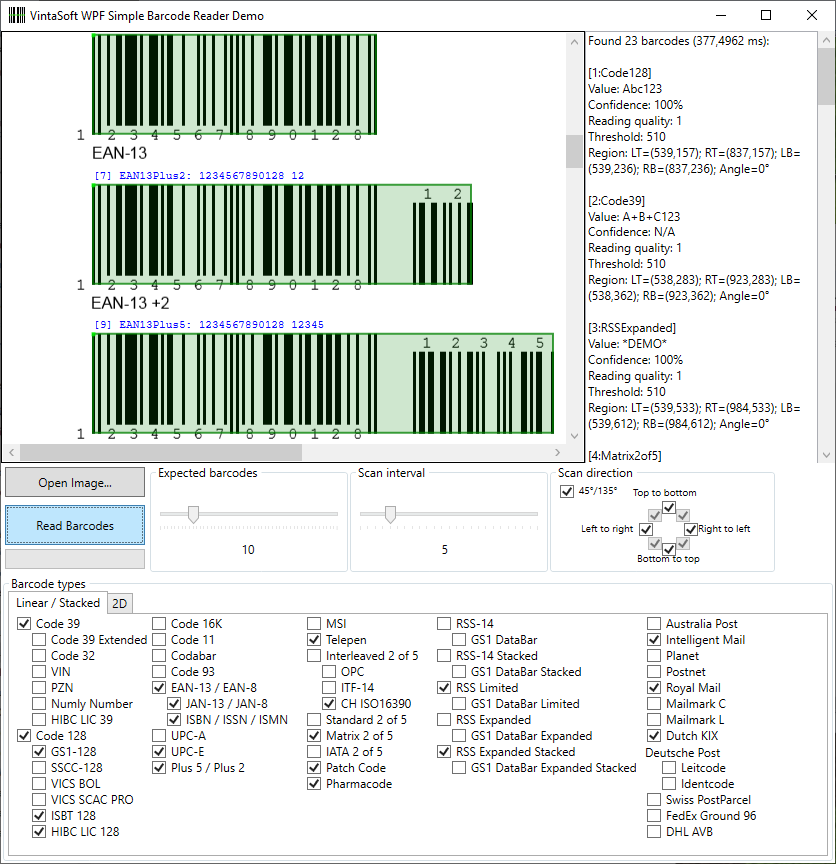836x864 pixels.
Task: Disable the GS1-128 checkbox
Action: tap(39, 751)
